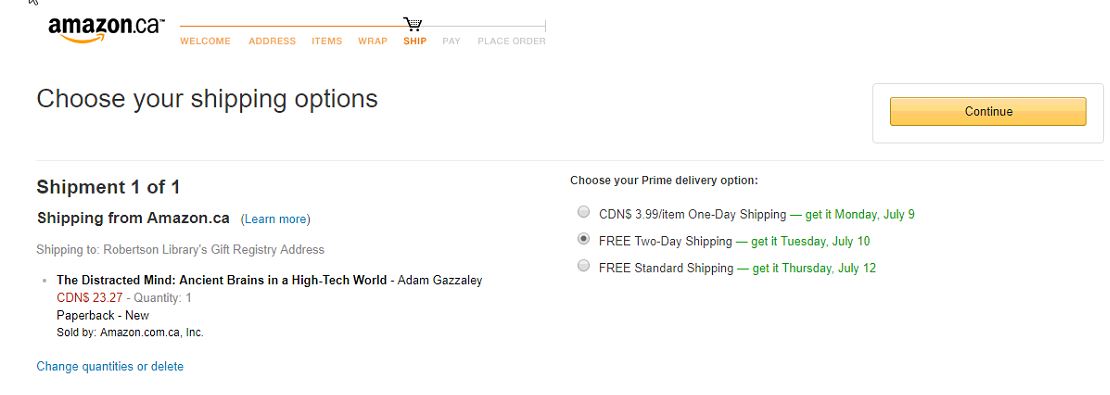Click the SHIP step label
This screenshot has width=1110, height=395.
pyautogui.click(x=415, y=41)
